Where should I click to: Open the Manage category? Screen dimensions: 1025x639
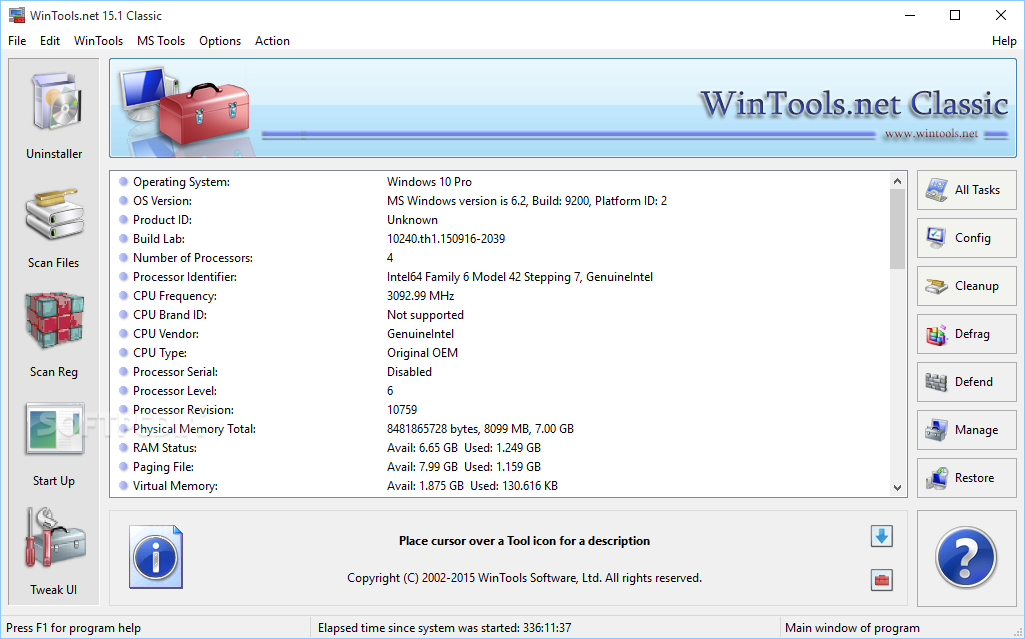(966, 430)
